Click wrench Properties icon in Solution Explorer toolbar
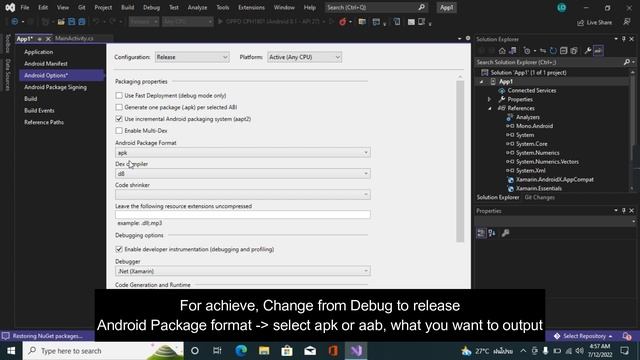The height and width of the screenshot is (360, 640). point(588,51)
